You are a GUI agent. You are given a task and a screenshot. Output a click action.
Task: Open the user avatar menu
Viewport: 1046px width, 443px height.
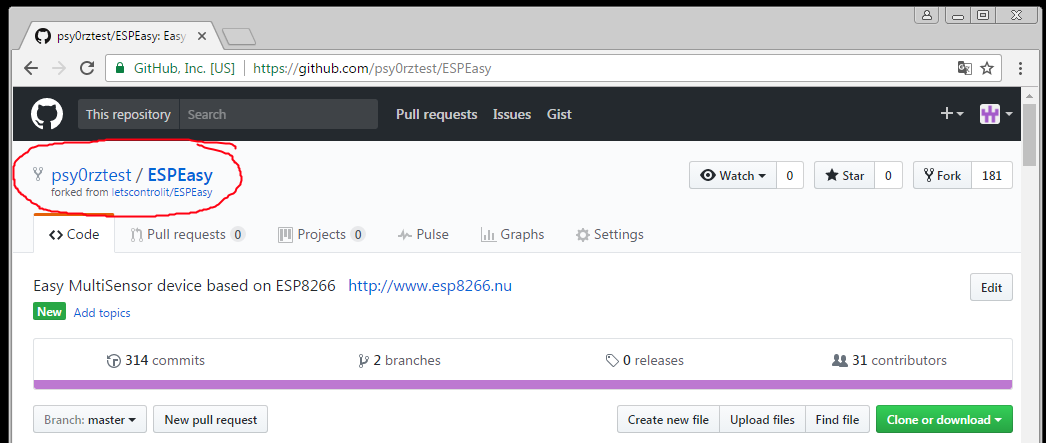[996, 114]
